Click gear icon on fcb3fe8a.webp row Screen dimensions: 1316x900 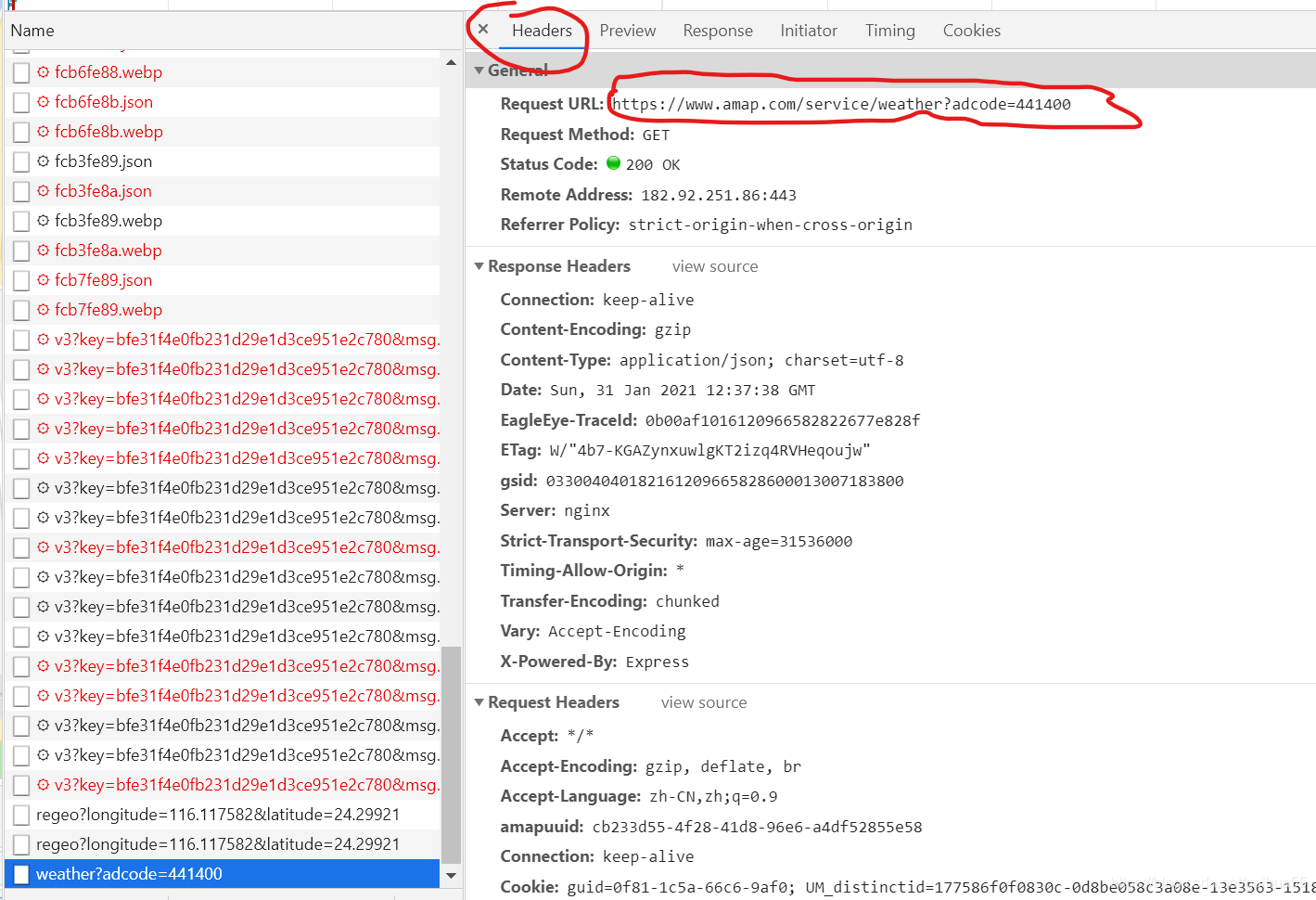coord(43,250)
